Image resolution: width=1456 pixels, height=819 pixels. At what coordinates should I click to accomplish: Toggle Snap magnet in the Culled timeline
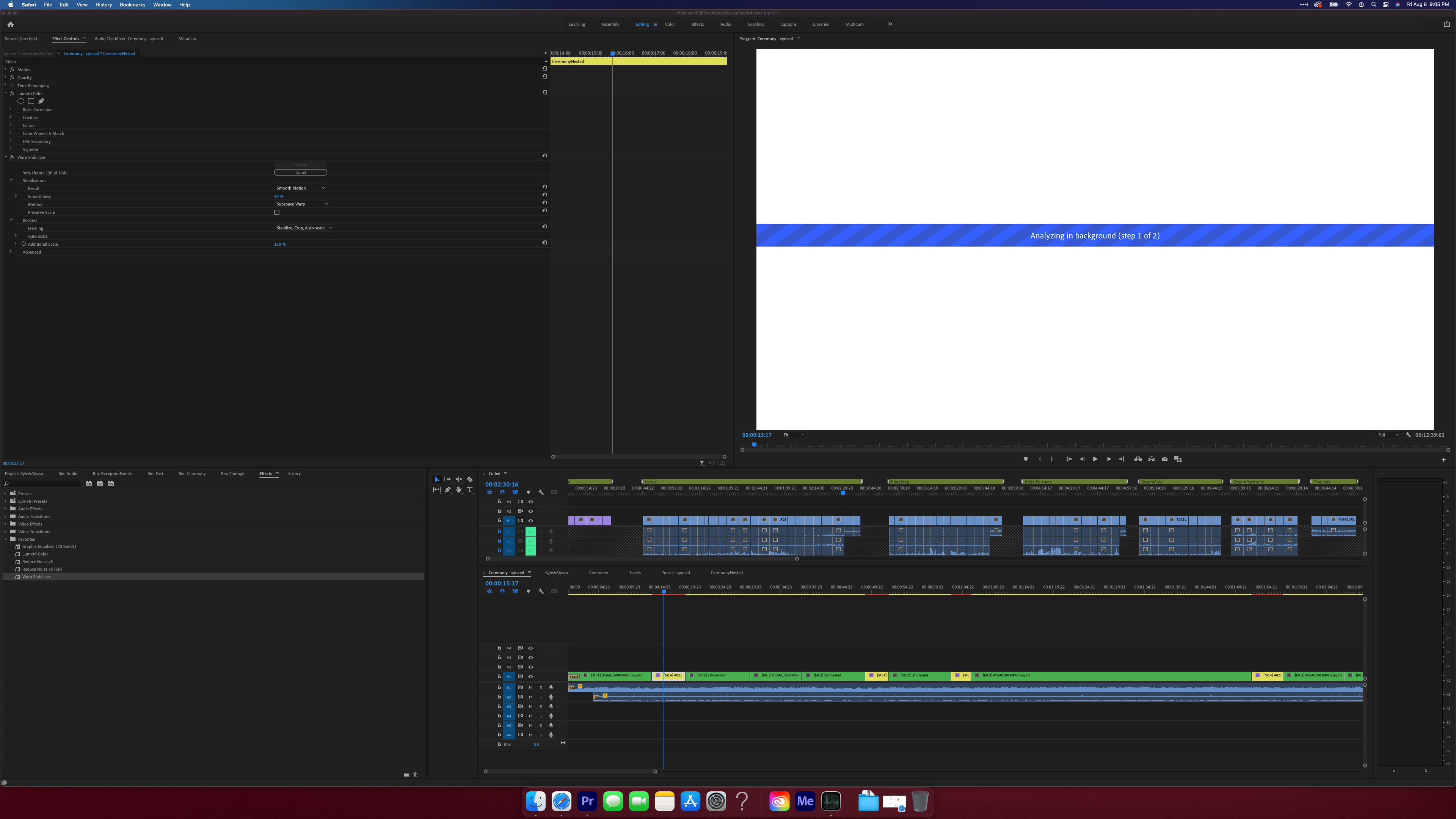click(502, 492)
